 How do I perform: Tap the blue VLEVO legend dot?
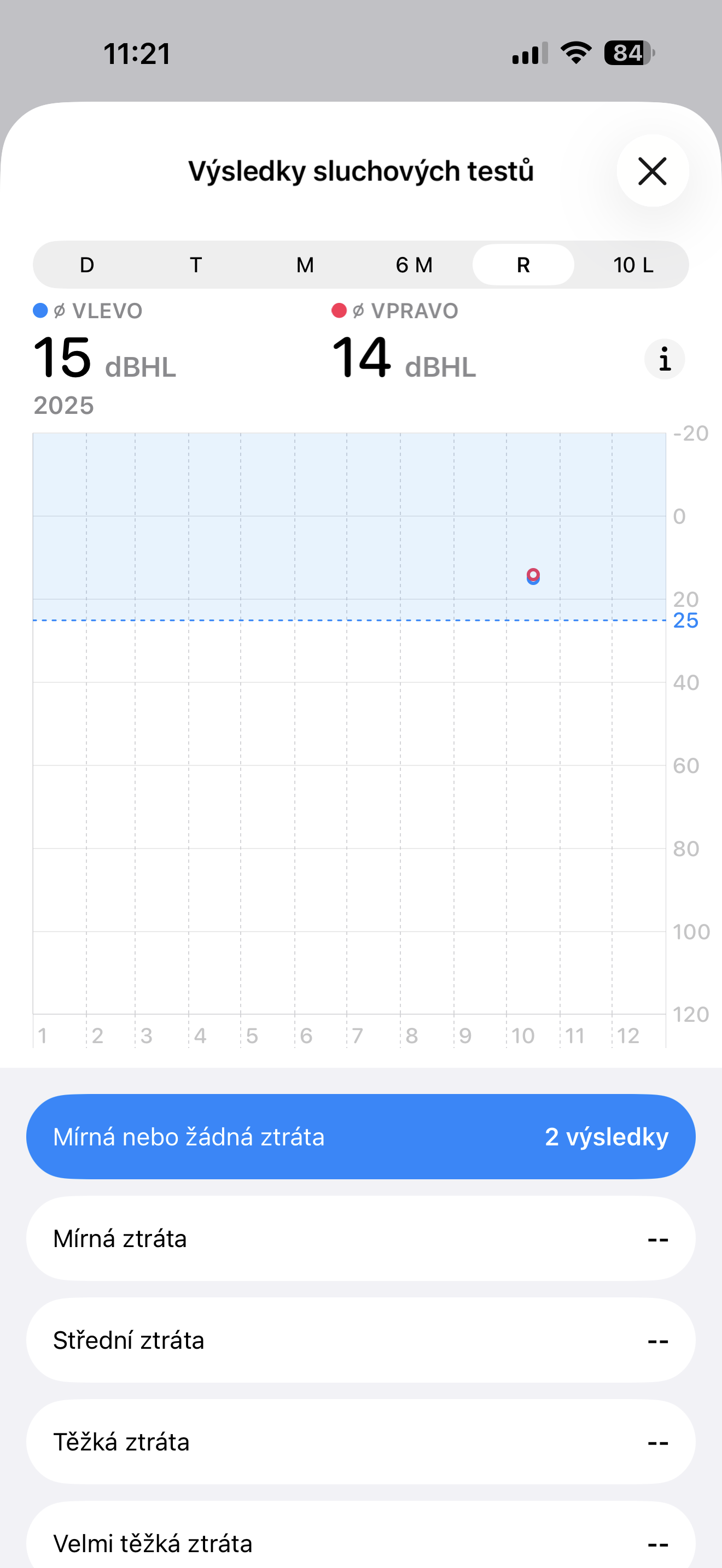[x=40, y=311]
